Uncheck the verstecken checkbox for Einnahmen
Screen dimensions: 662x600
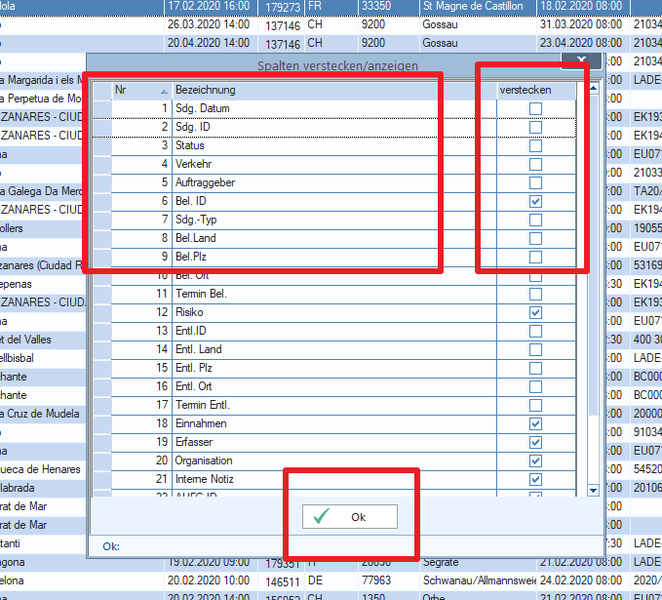pyautogui.click(x=535, y=424)
